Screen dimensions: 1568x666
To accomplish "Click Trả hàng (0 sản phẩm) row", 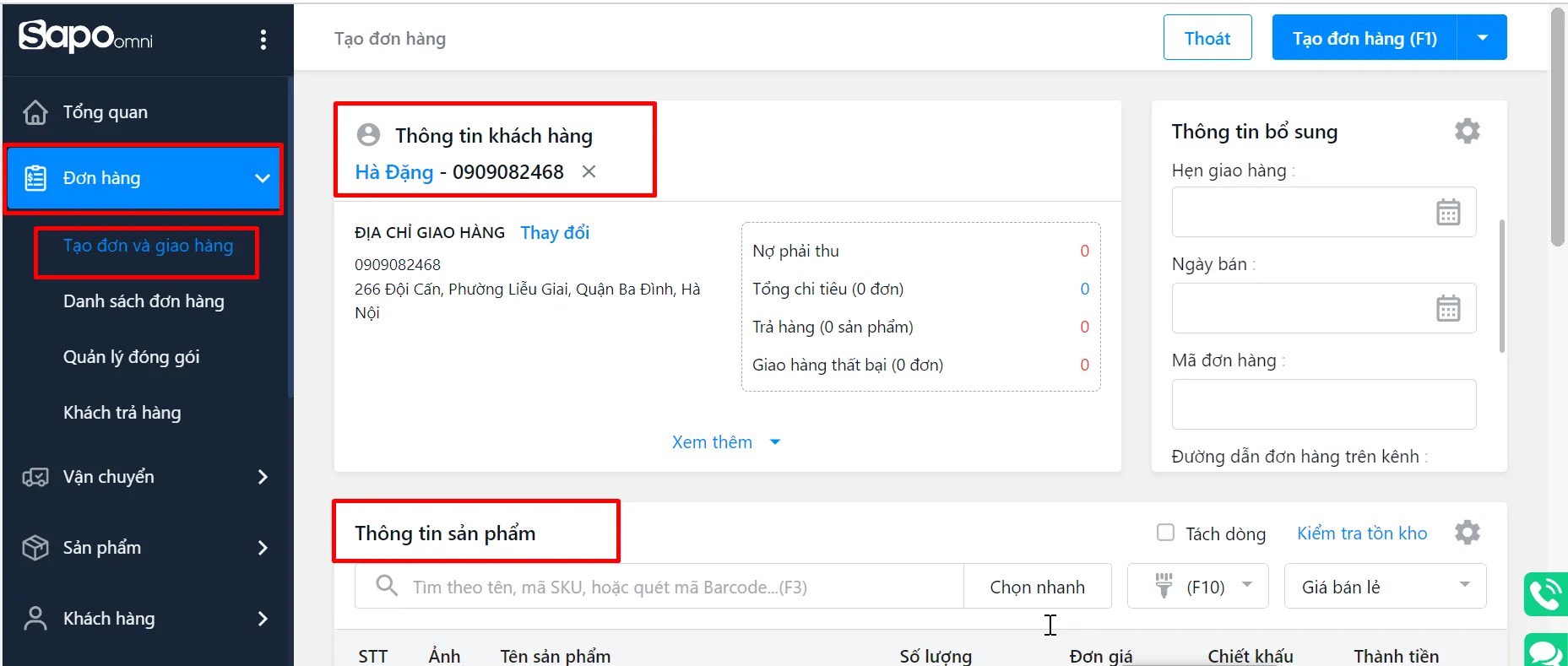I will [920, 327].
